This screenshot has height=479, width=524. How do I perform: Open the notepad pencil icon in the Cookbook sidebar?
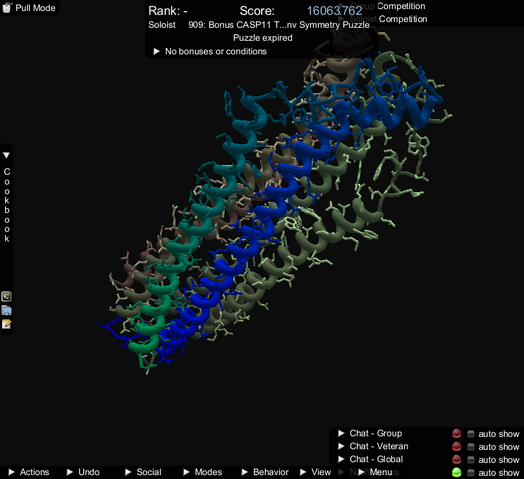[6, 324]
